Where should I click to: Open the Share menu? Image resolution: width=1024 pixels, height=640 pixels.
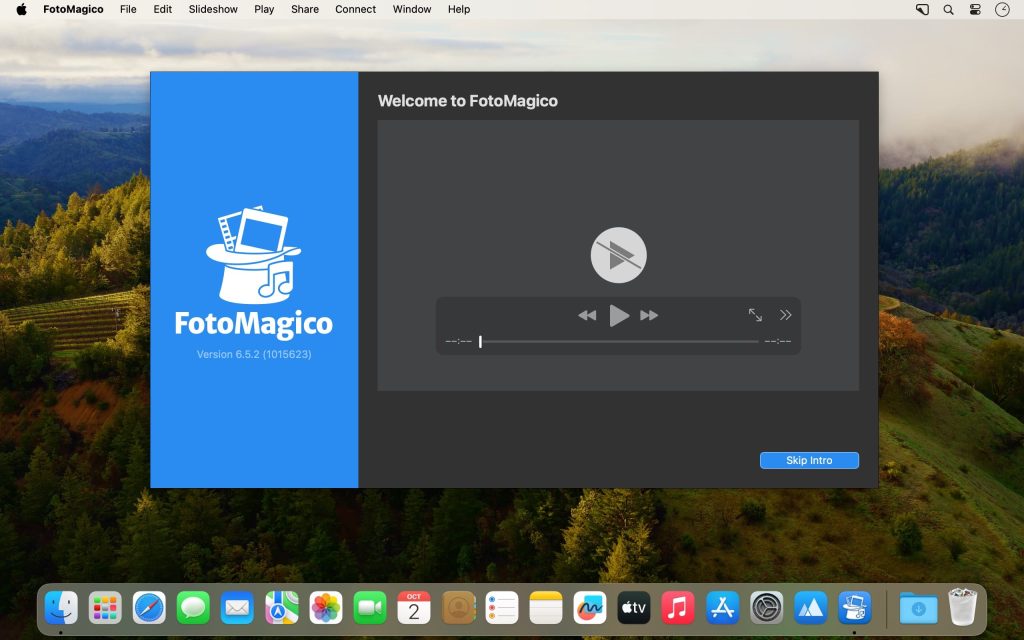pyautogui.click(x=305, y=9)
